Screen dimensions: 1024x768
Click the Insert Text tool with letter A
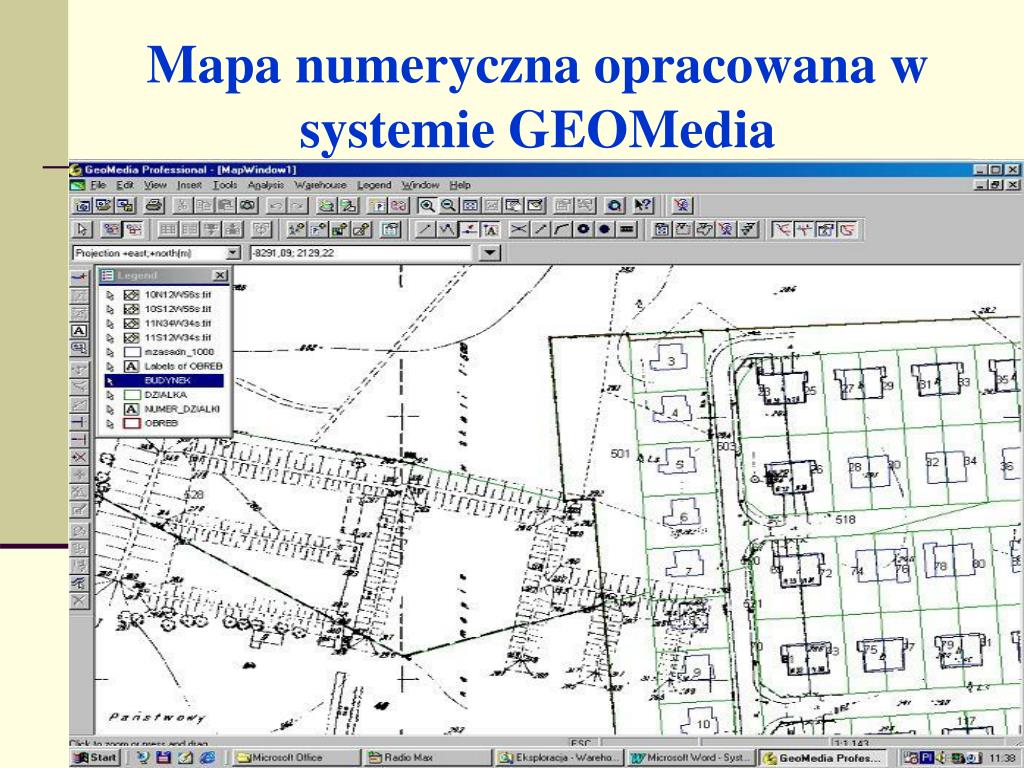pos(490,229)
